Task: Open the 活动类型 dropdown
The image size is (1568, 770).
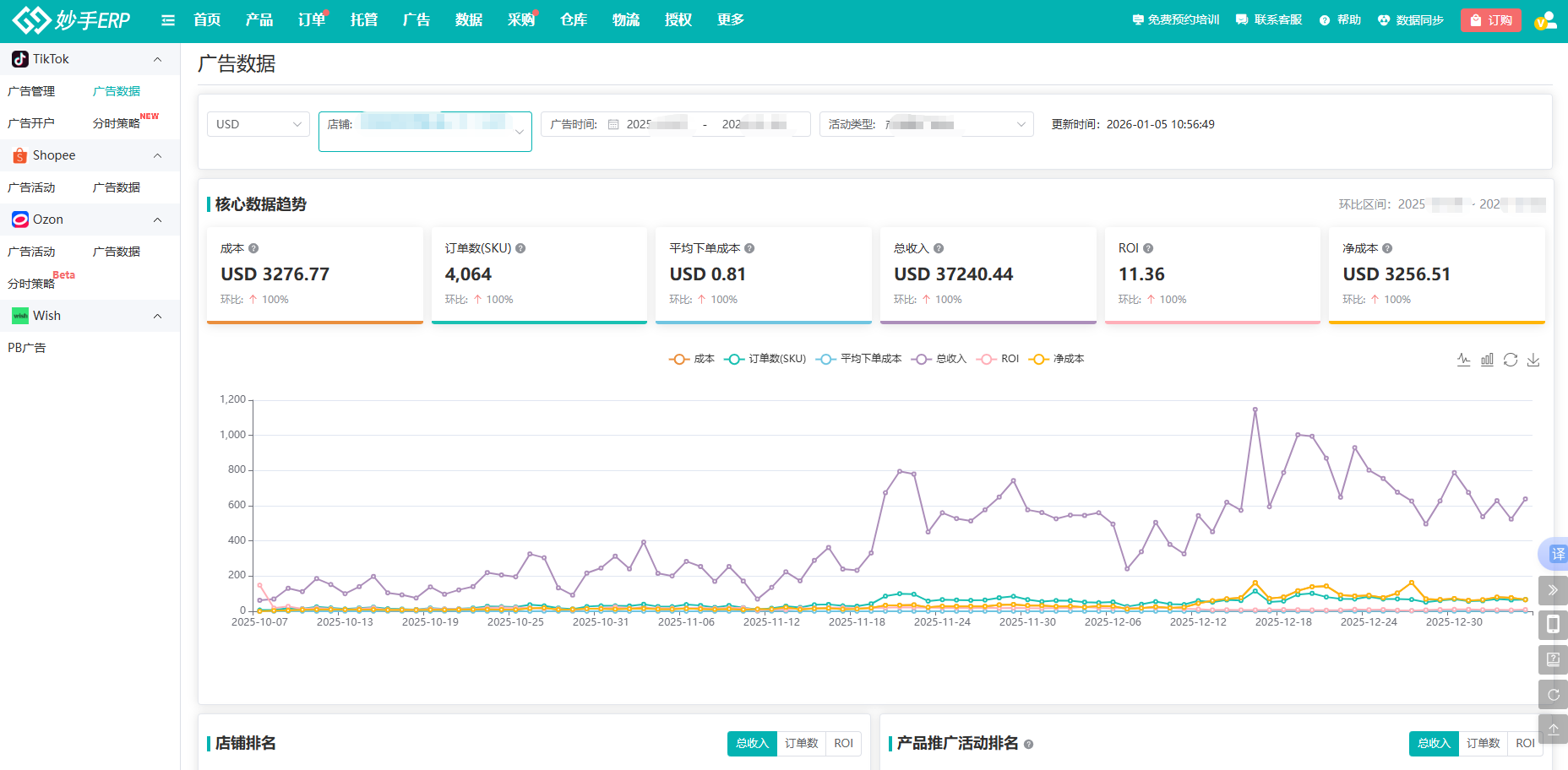Action: (x=926, y=124)
